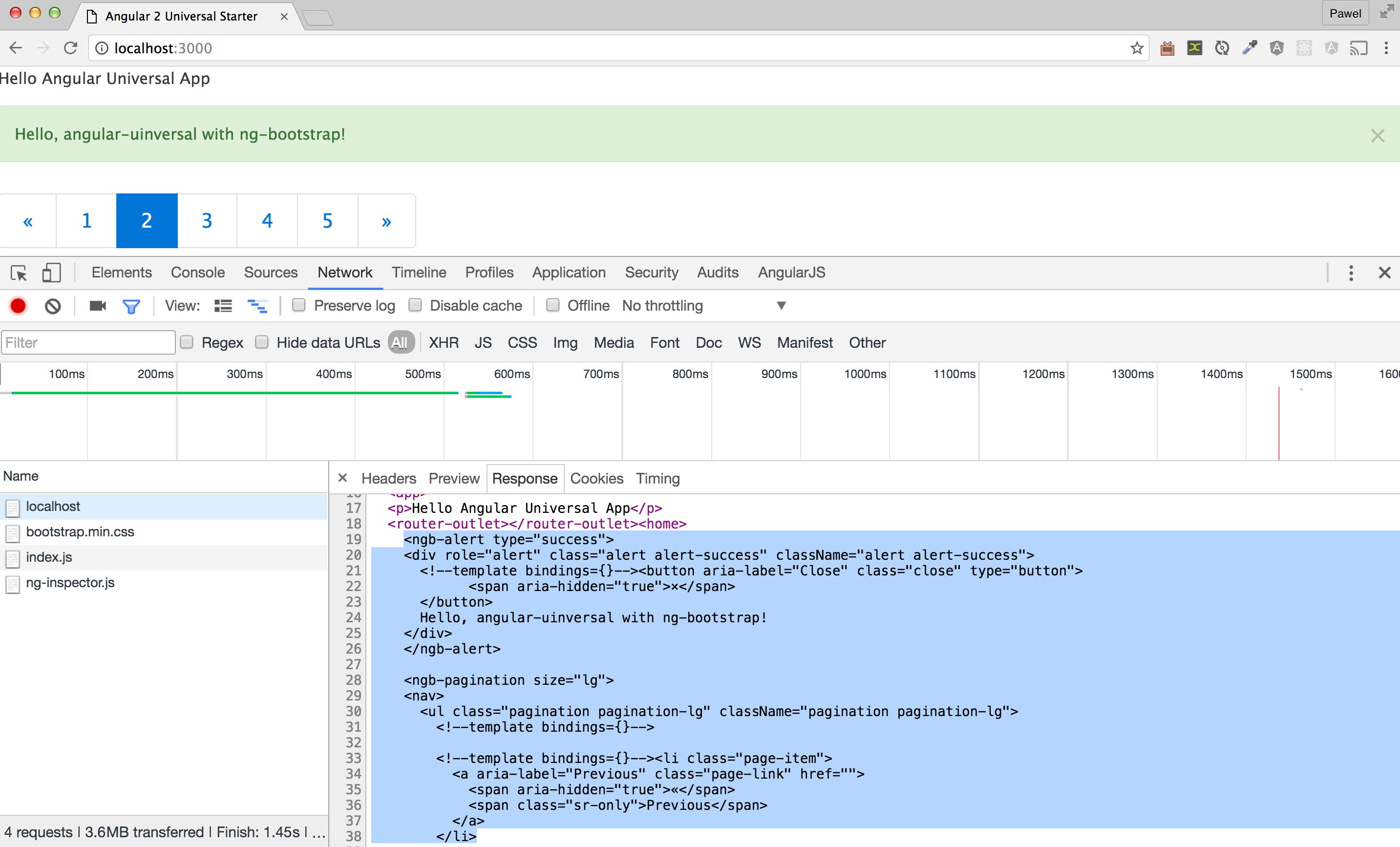This screenshot has height=847, width=1400.
Task: Click the Angular shield extension icon
Action: pos(1277,48)
